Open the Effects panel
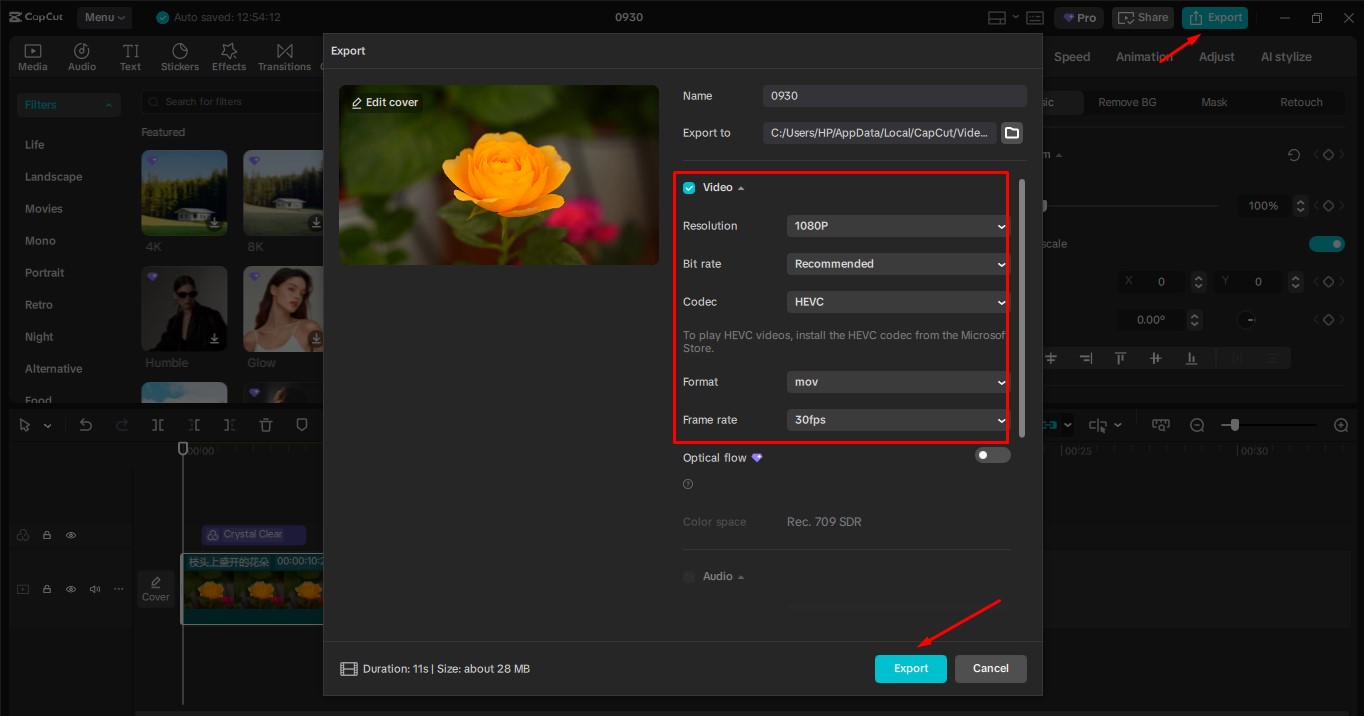Screen dimensions: 1364x716 (229, 55)
